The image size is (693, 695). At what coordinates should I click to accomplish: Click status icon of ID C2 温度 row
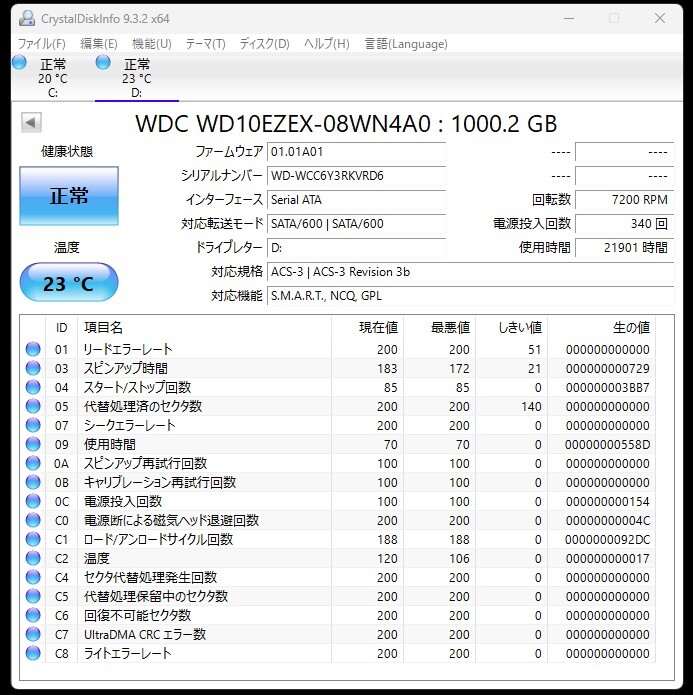pyautogui.click(x=33, y=558)
